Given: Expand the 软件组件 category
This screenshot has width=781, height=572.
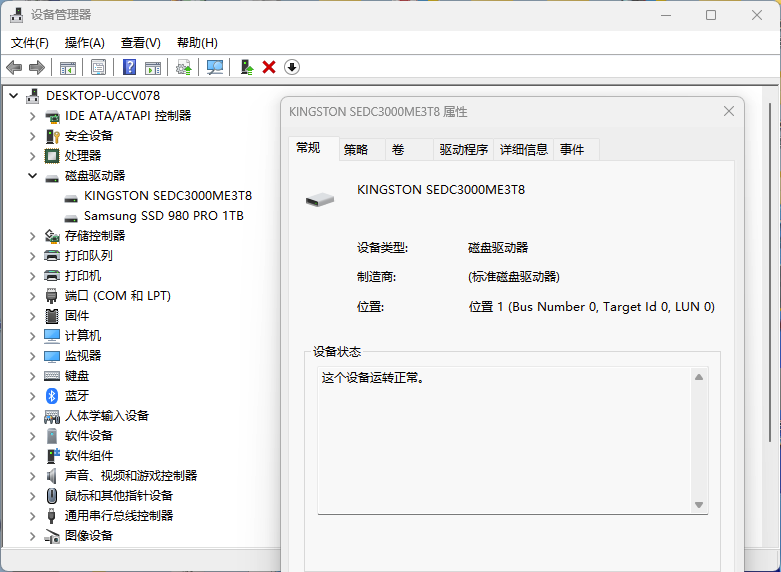Looking at the screenshot, I should coord(32,456).
